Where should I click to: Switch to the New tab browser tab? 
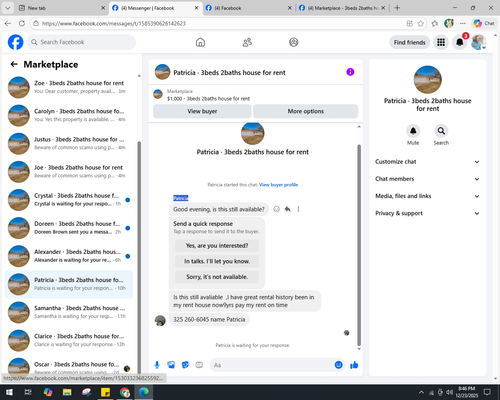(x=62, y=8)
